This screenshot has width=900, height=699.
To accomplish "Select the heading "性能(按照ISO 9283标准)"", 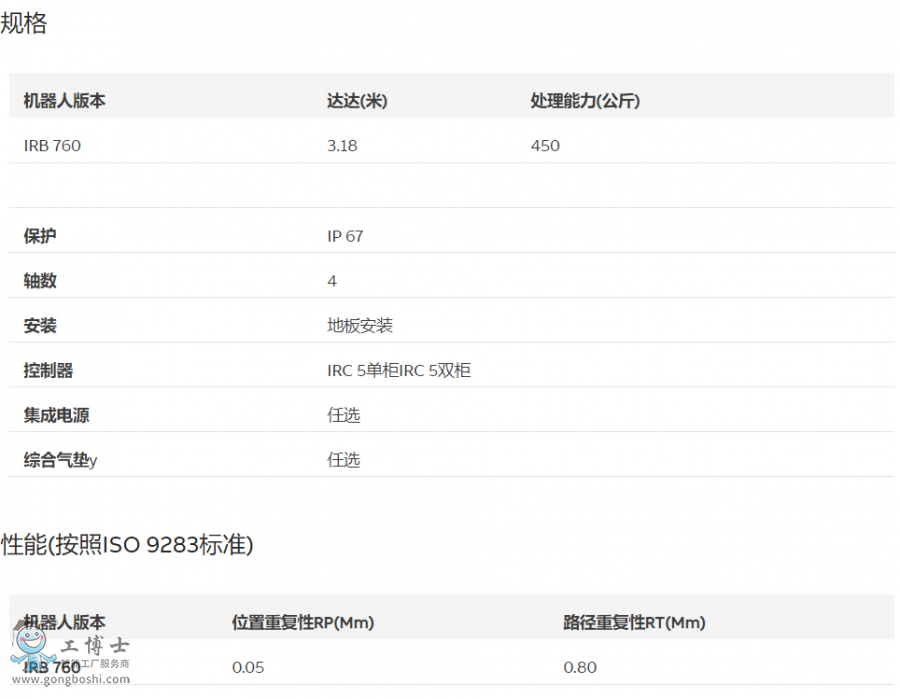I will [x=127, y=545].
